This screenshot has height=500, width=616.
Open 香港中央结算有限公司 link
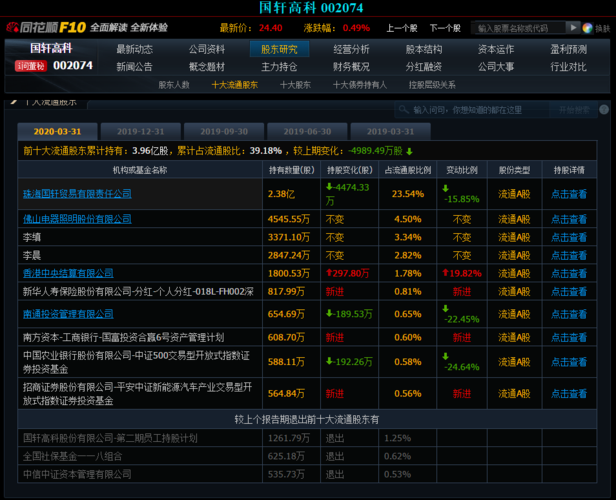(x=68, y=273)
